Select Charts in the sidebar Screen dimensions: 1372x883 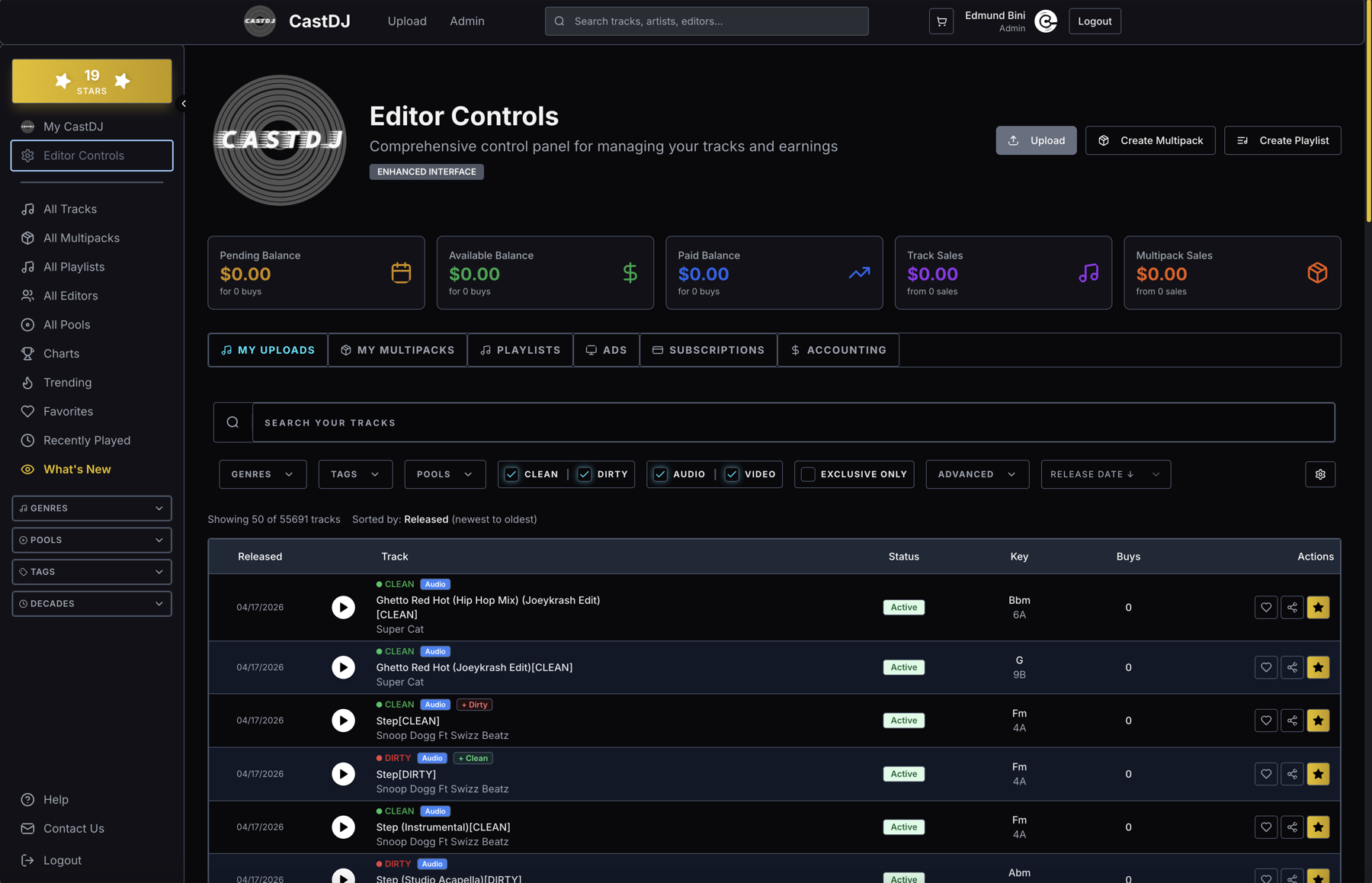[x=60, y=353]
